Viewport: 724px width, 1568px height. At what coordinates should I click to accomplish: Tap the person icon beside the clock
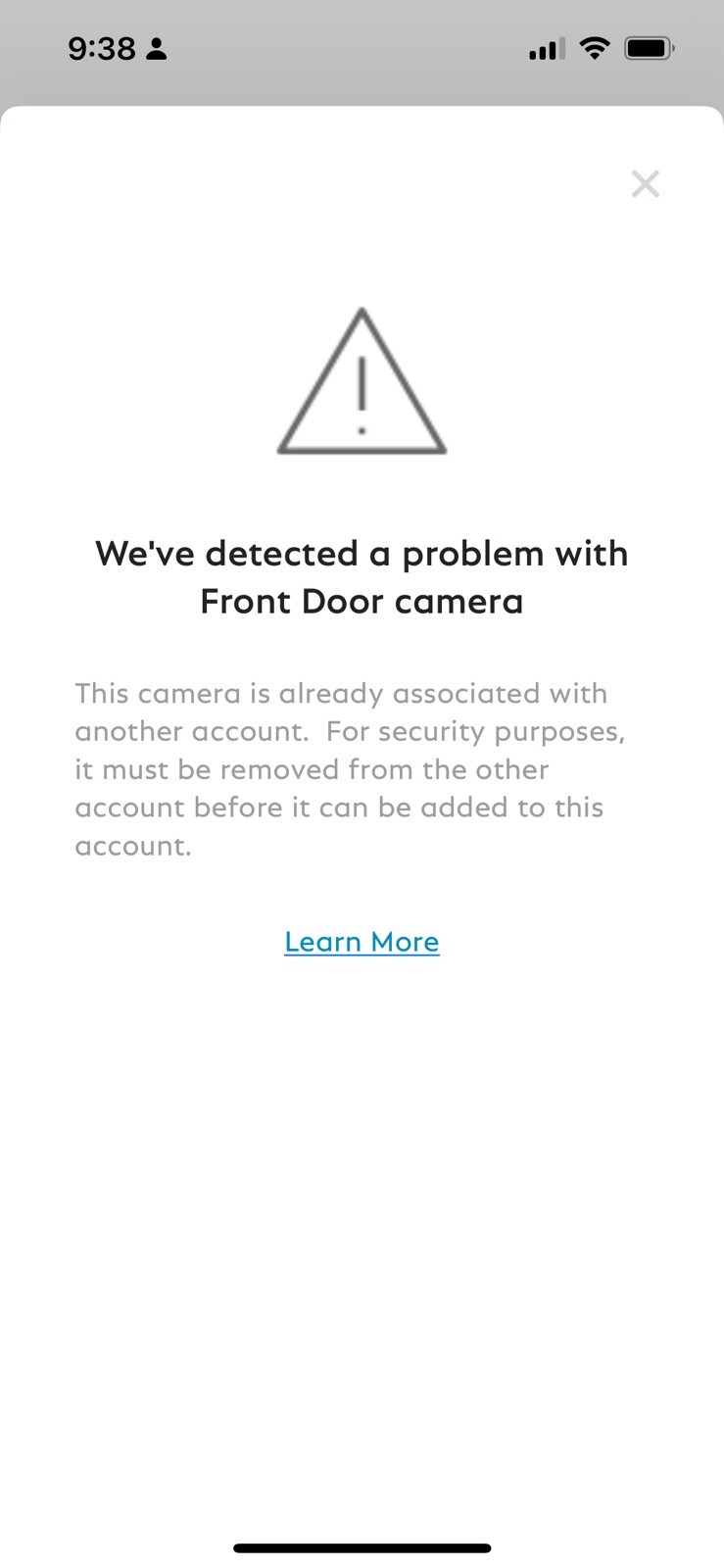[x=157, y=48]
